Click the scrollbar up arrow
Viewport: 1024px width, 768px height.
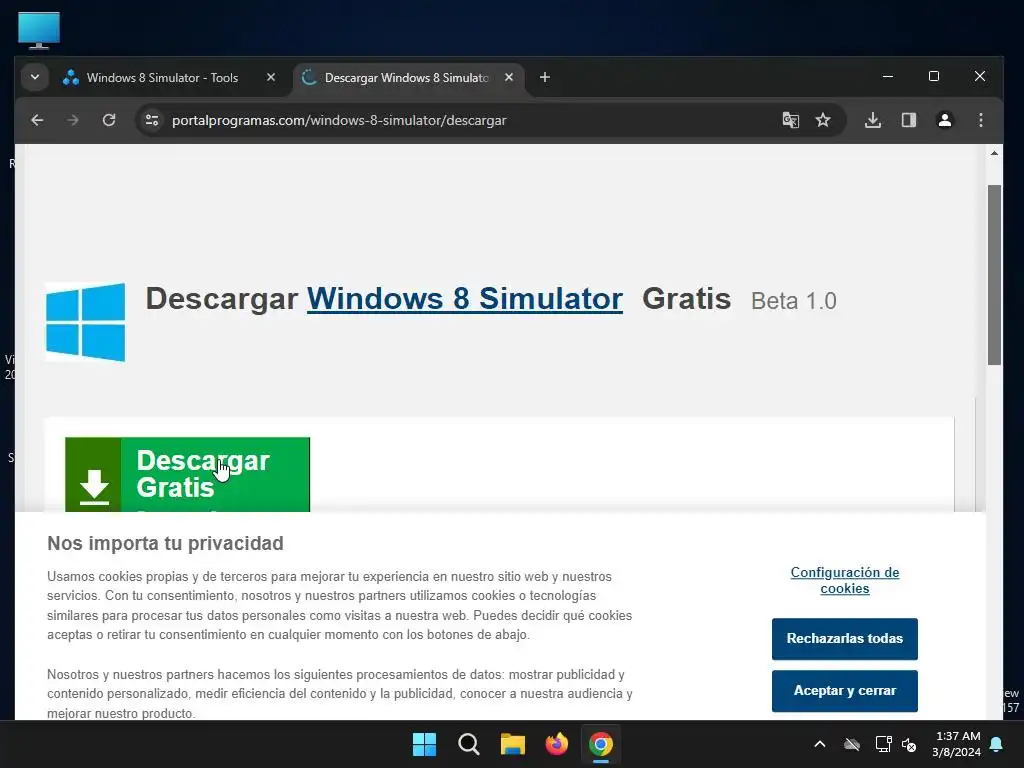(994, 153)
